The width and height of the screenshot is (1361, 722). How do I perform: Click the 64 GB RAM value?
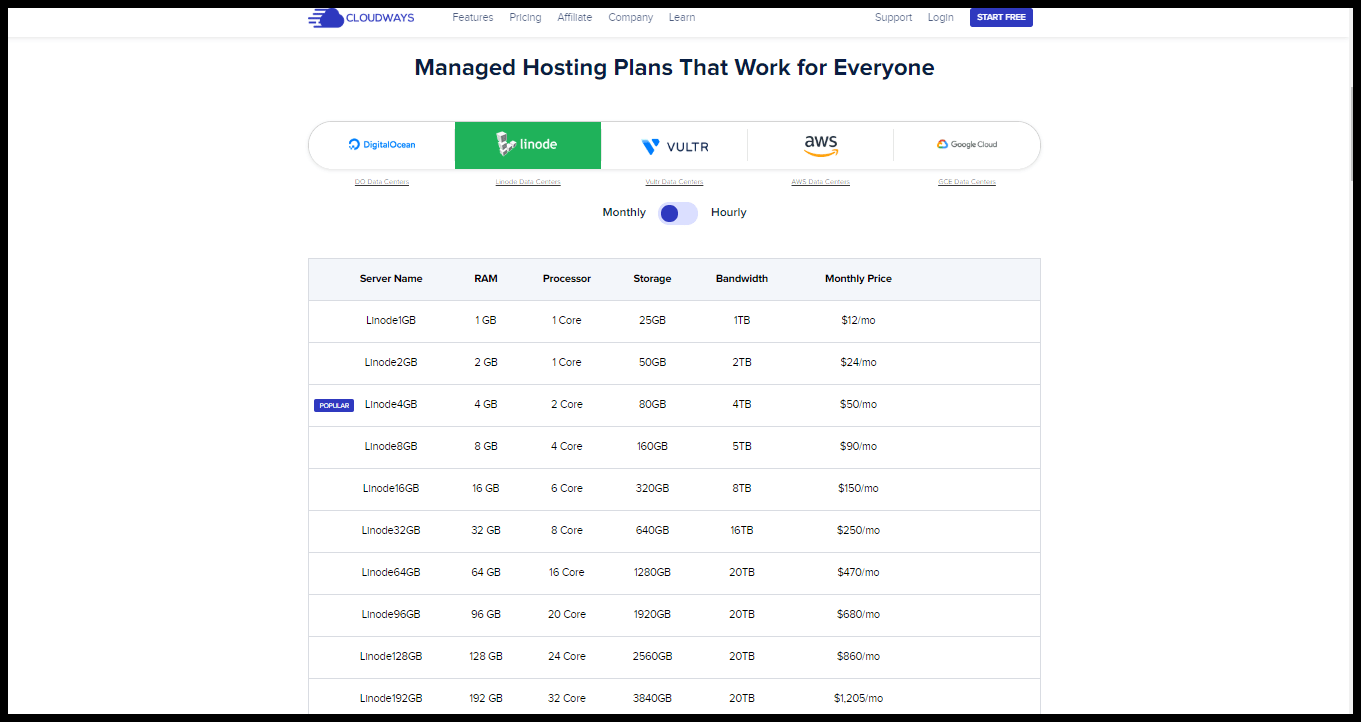[486, 573]
